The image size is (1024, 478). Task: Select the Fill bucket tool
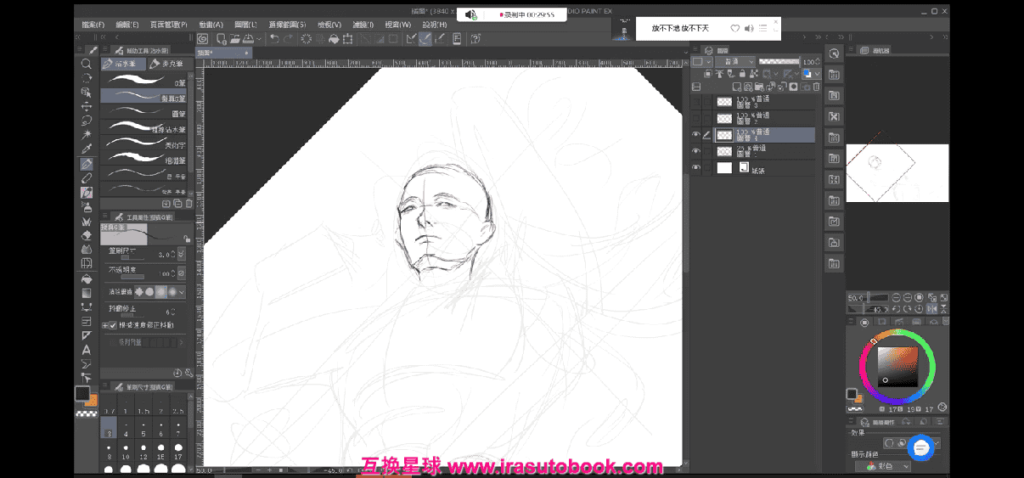[x=86, y=279]
